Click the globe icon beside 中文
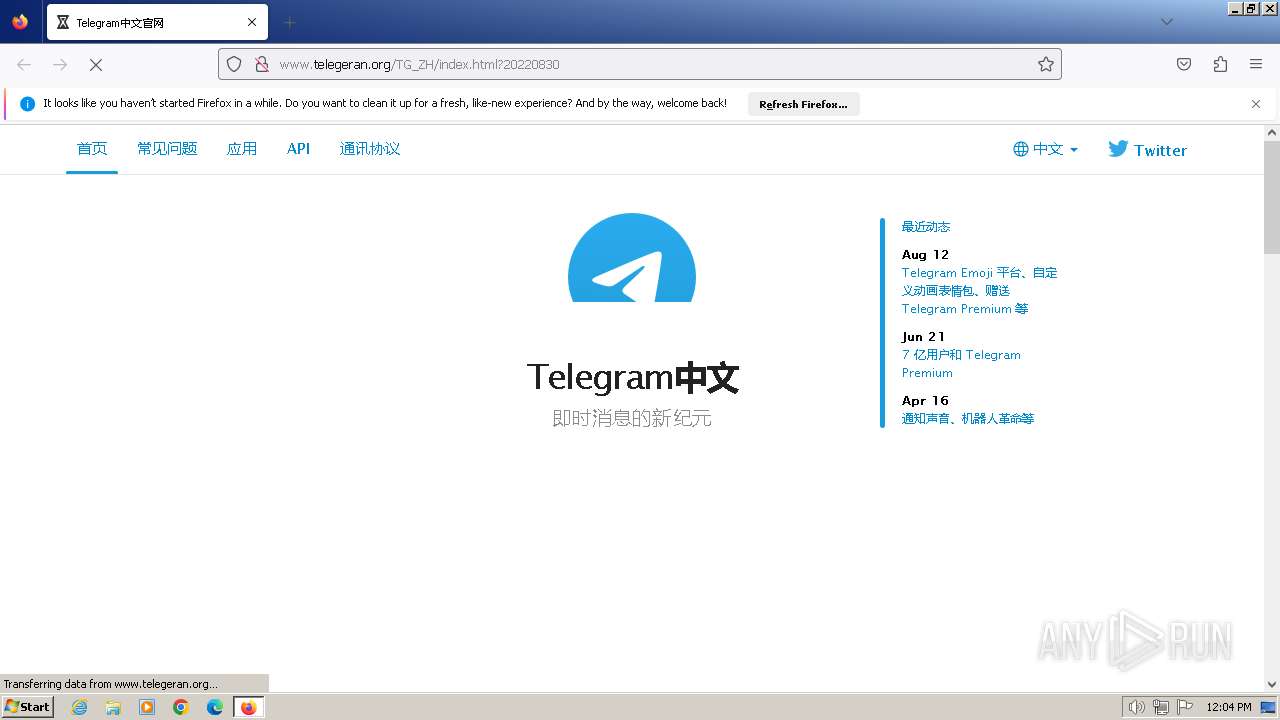Screen dimensions: 1280x720 pos(1021,149)
